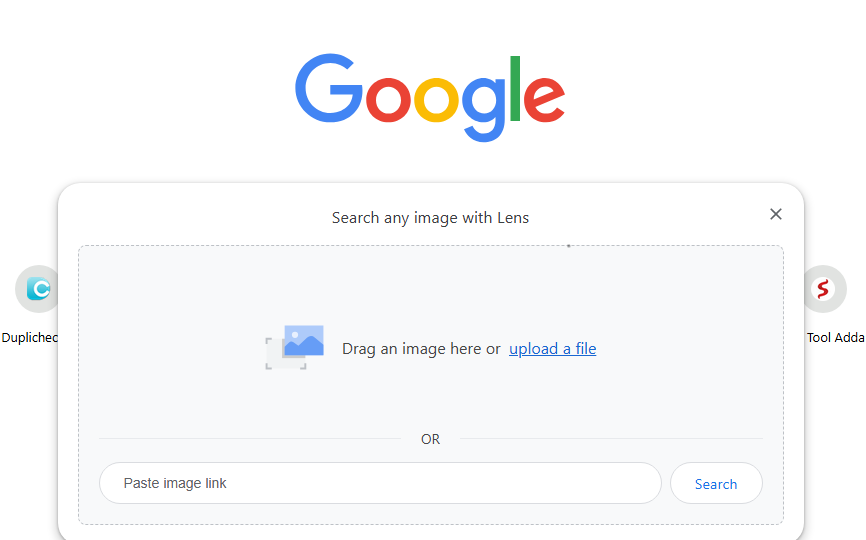Click the image placeholder icon in drop zone
Viewport: 866px width, 540px height.
295,347
